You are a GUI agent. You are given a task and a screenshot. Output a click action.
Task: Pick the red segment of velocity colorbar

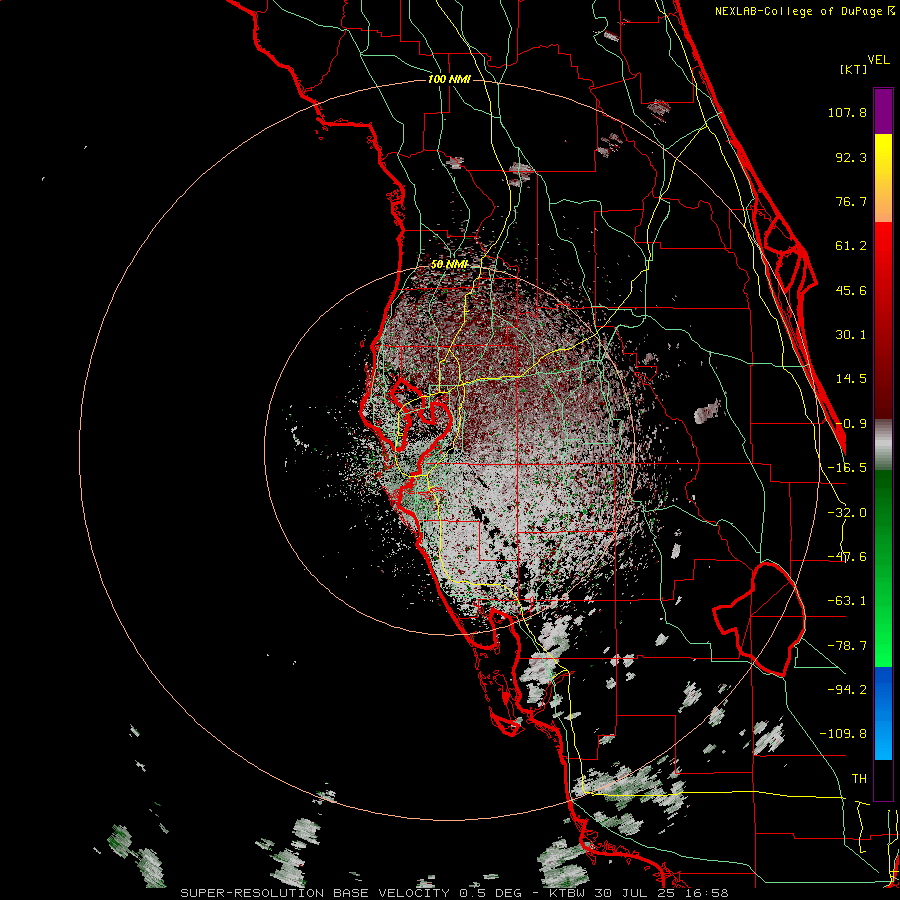tap(883, 320)
